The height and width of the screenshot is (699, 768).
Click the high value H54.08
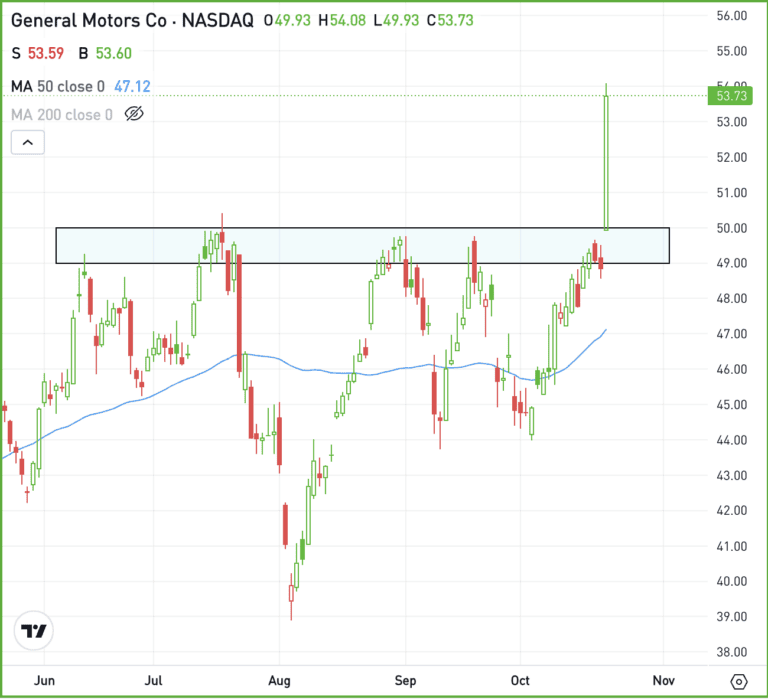[x=342, y=21]
